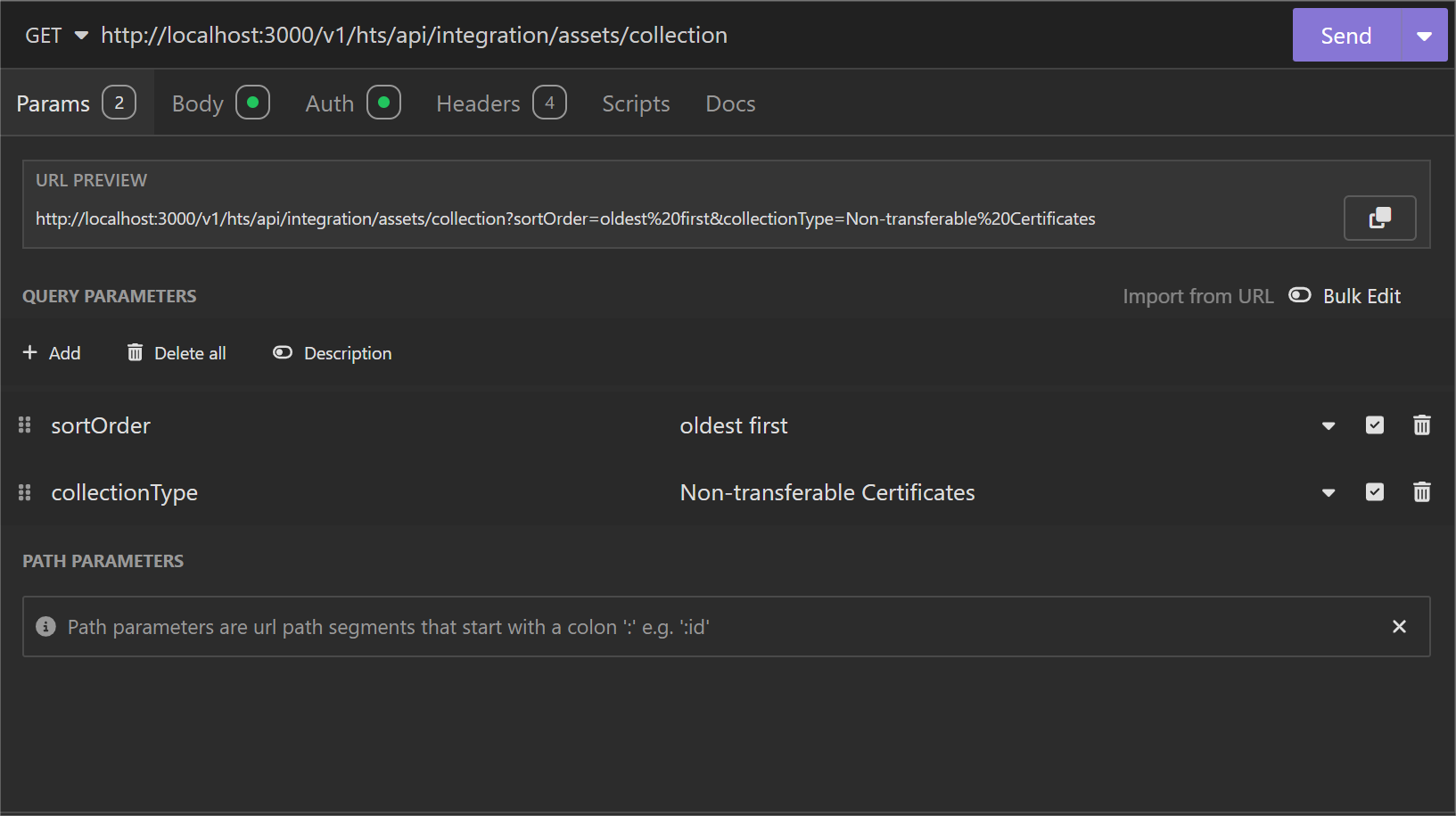
Task: Expand the sortOrder value dropdown
Action: [x=1328, y=425]
